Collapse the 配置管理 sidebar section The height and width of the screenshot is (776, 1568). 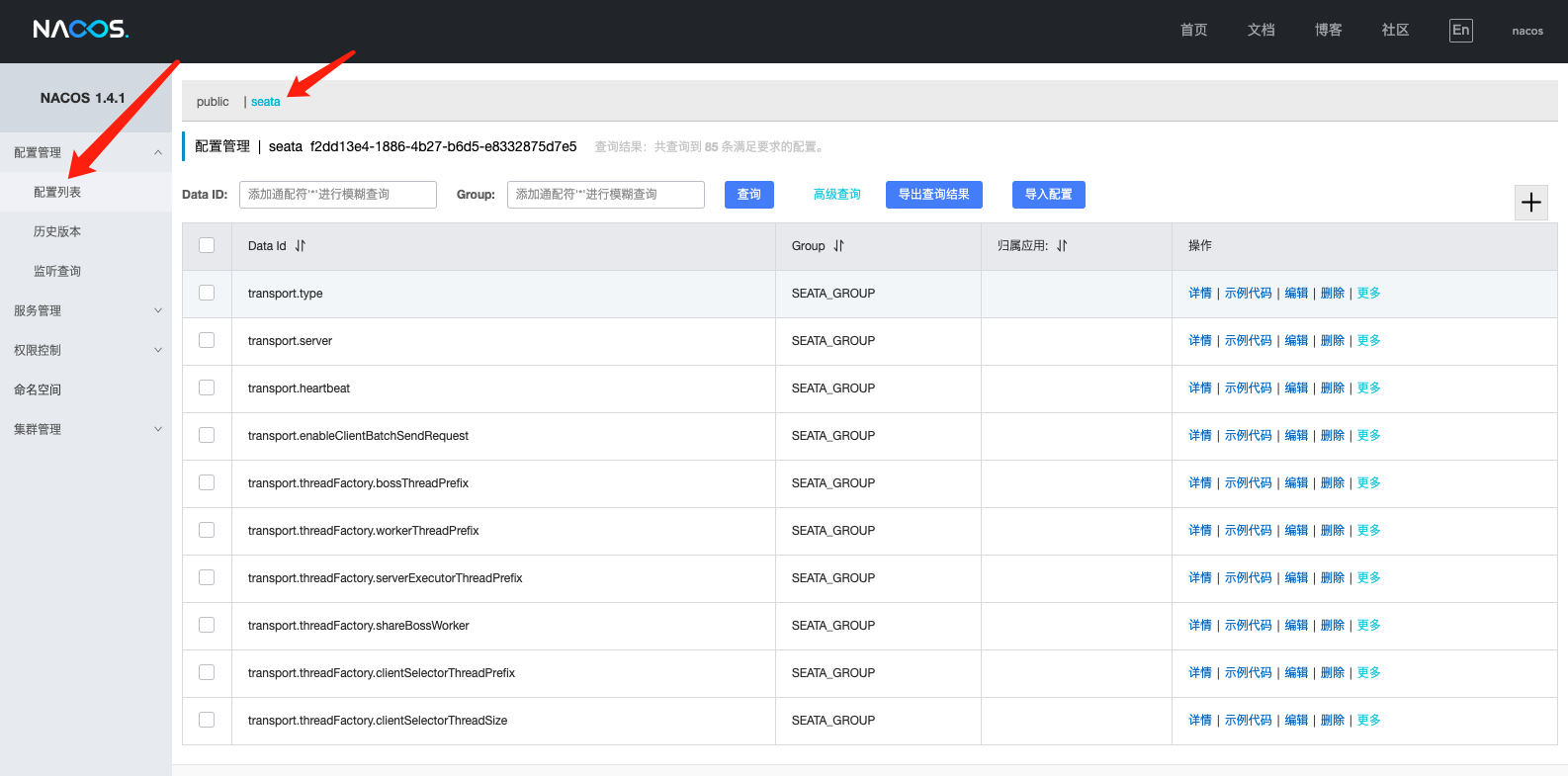86,152
